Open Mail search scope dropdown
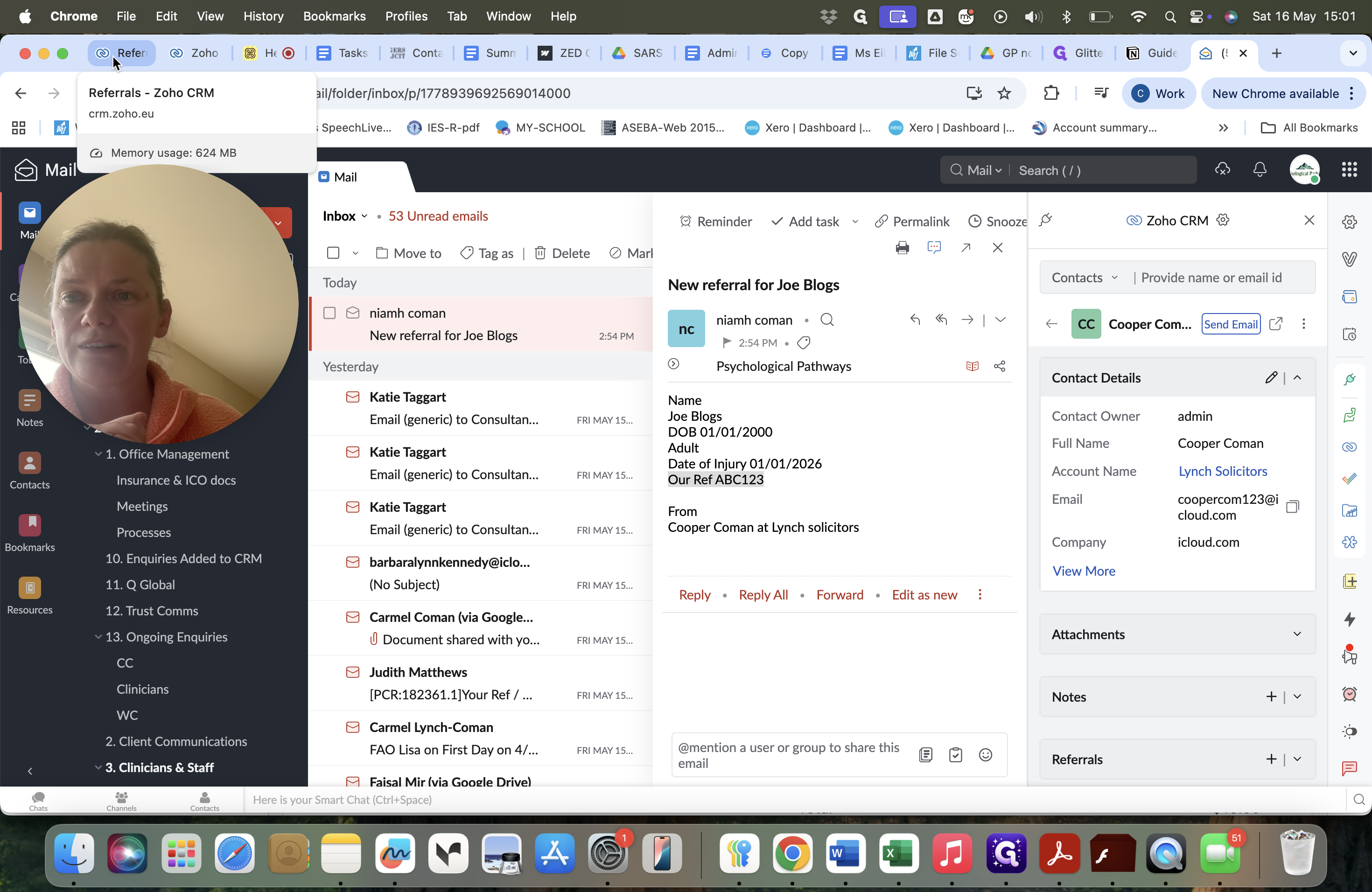This screenshot has width=1372, height=892. (984, 171)
